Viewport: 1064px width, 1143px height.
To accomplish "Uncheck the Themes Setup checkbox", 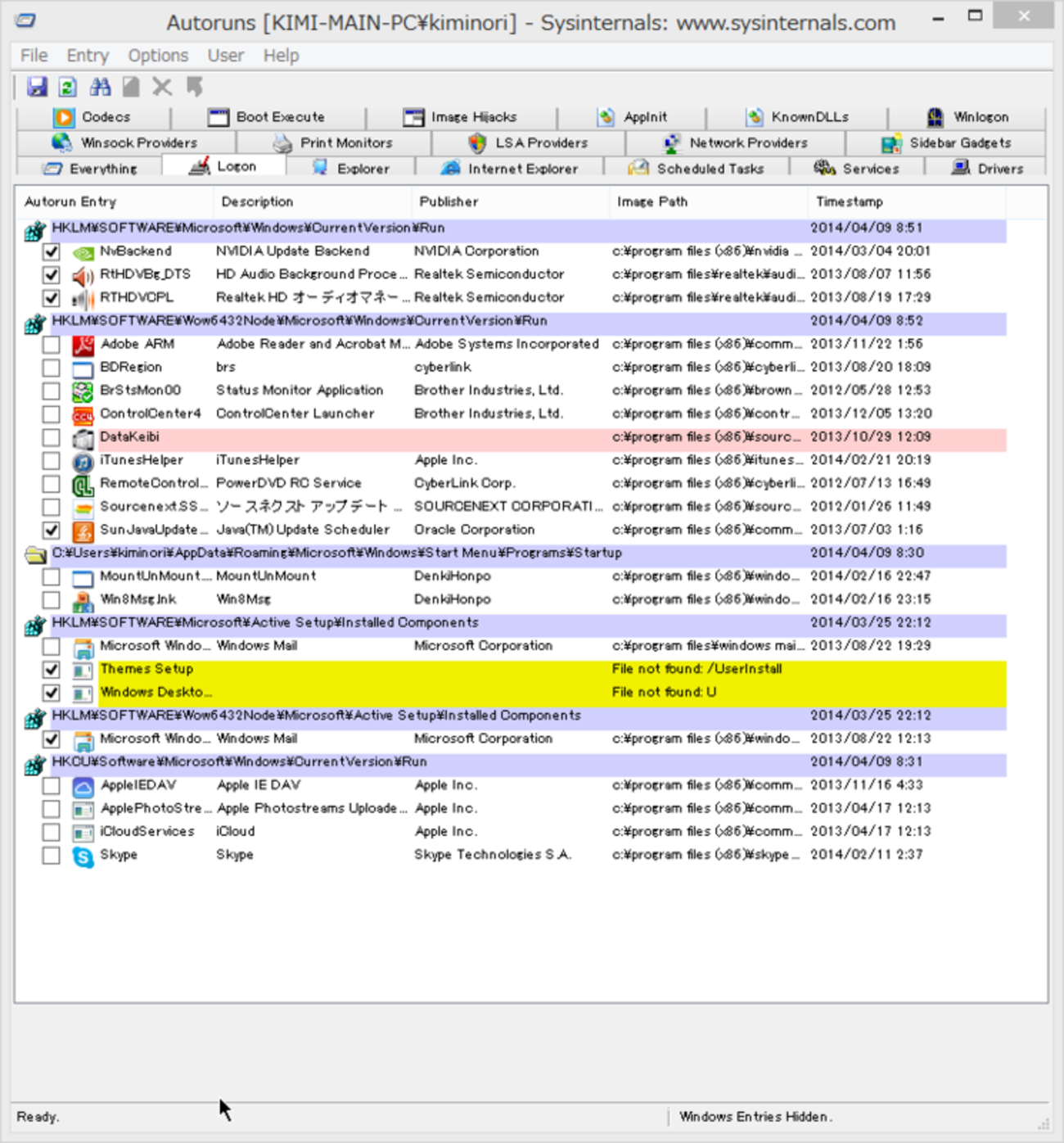I will (x=51, y=669).
